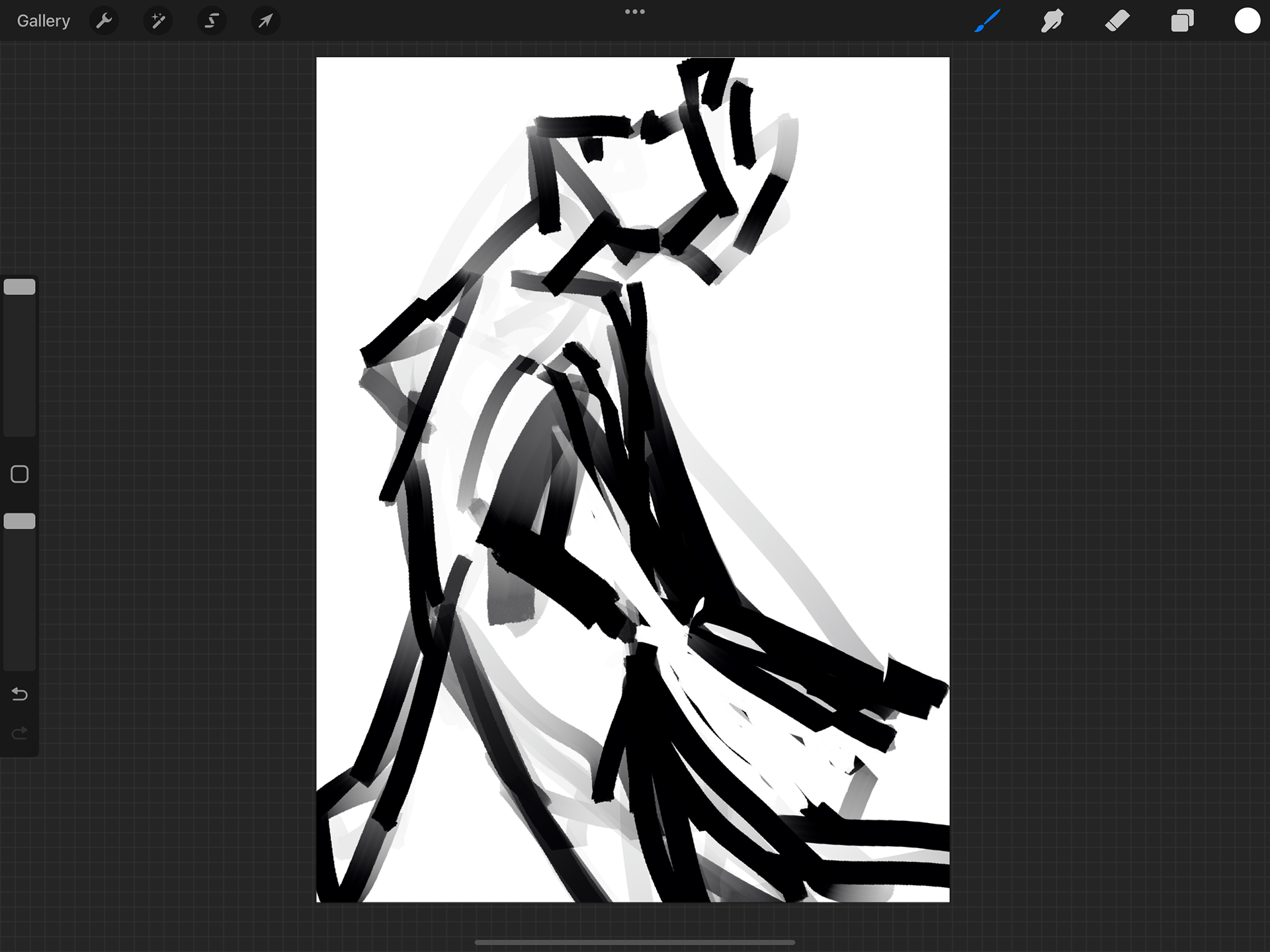Activate the Transform arrow tool
This screenshot has width=1270, height=952.
point(265,21)
